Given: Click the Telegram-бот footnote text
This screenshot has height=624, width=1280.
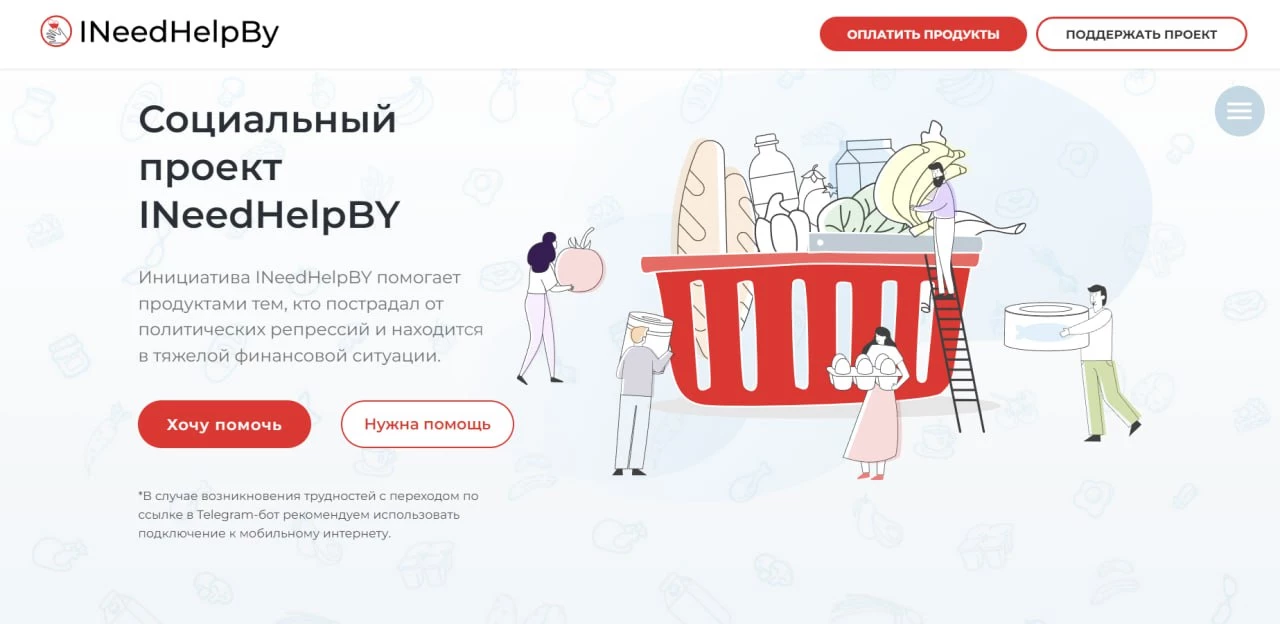Looking at the screenshot, I should click(308, 514).
